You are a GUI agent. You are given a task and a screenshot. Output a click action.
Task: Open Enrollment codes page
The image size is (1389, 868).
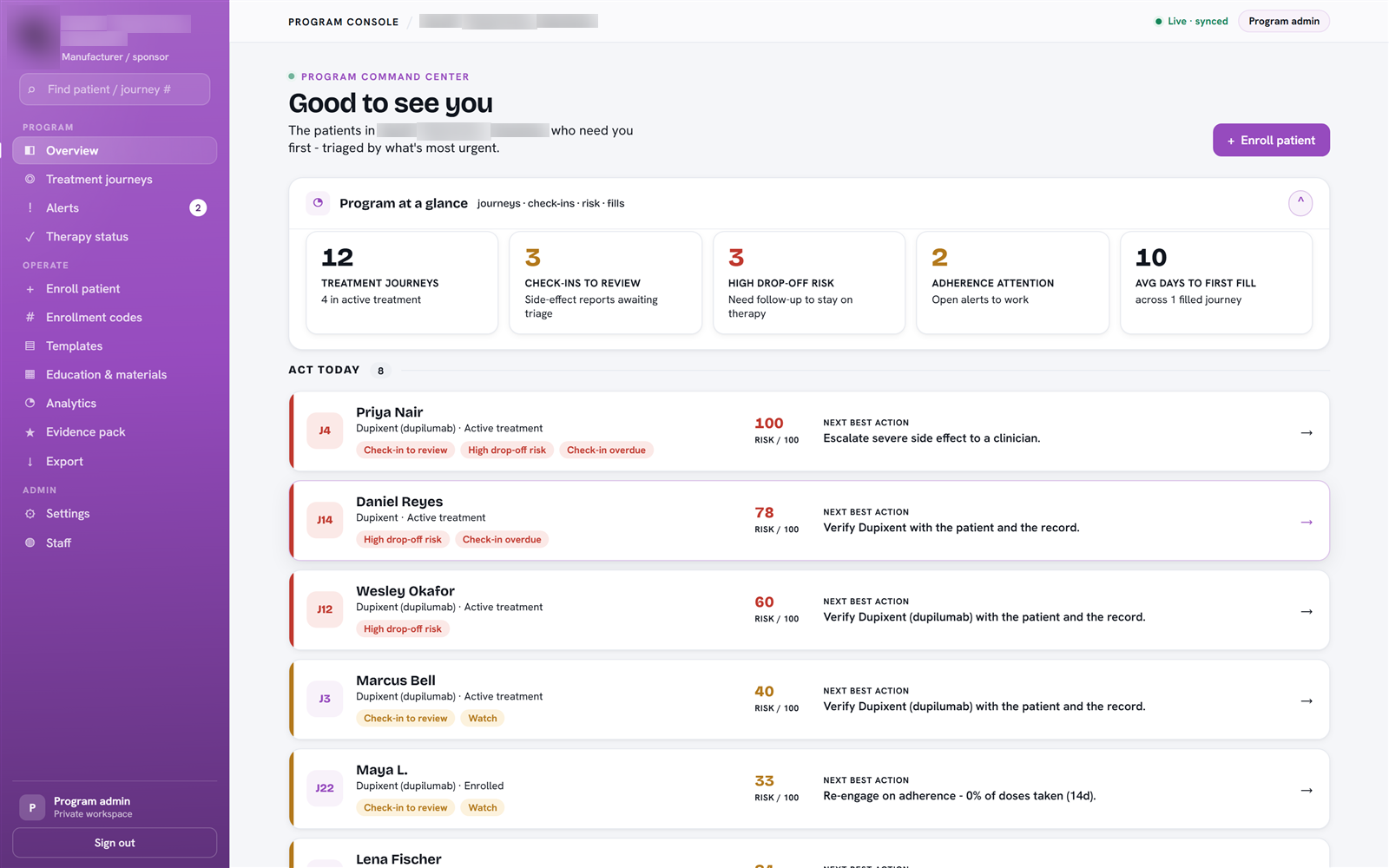pyautogui.click(x=115, y=317)
